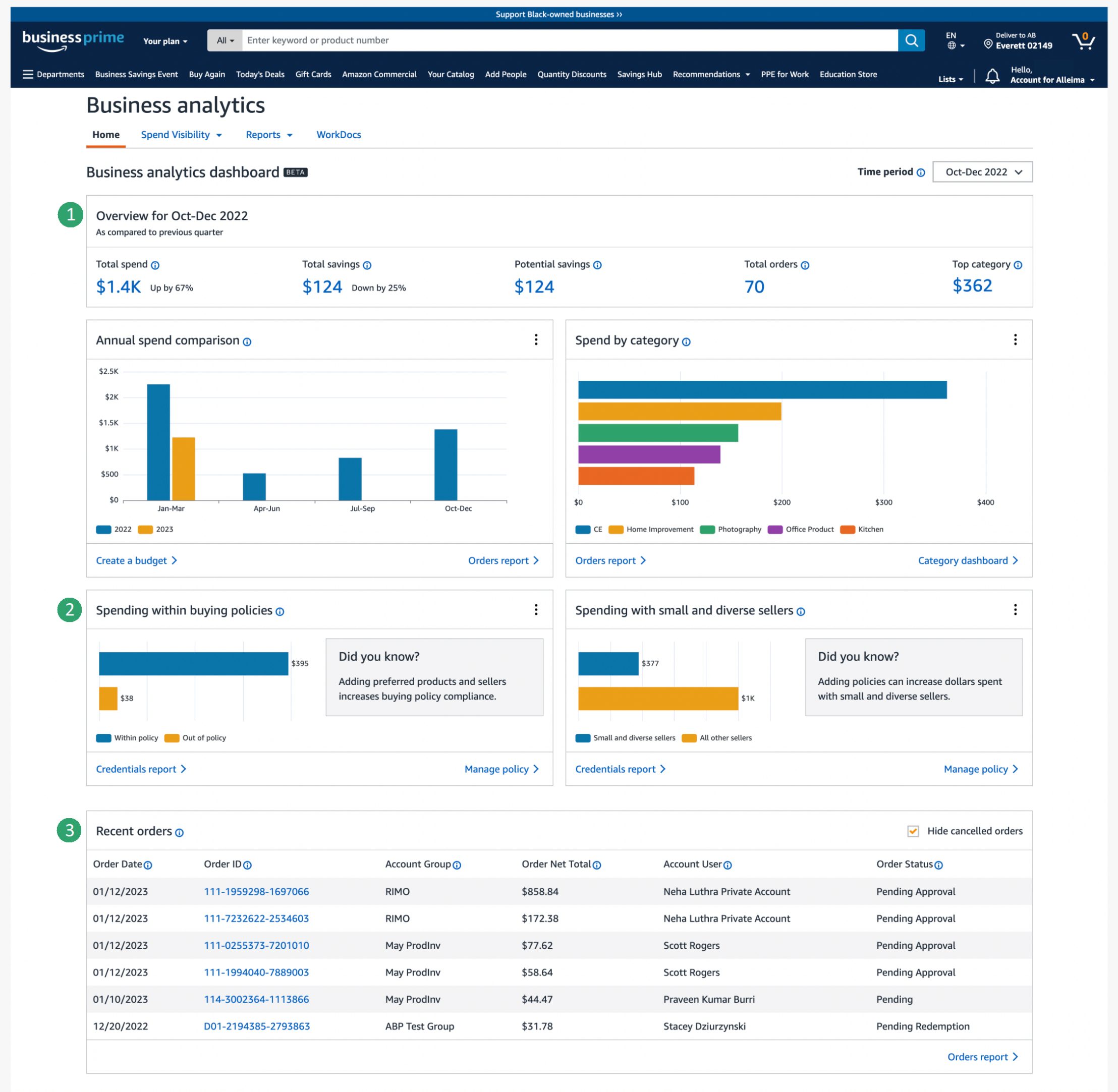Click the language globe icon
This screenshot has width=1118, height=1092.
[x=952, y=45]
